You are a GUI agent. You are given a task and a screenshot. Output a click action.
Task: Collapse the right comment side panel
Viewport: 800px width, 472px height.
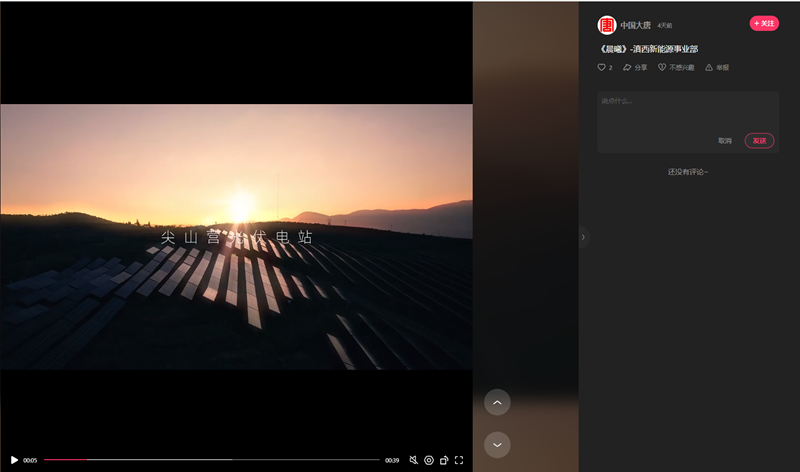[x=583, y=237]
